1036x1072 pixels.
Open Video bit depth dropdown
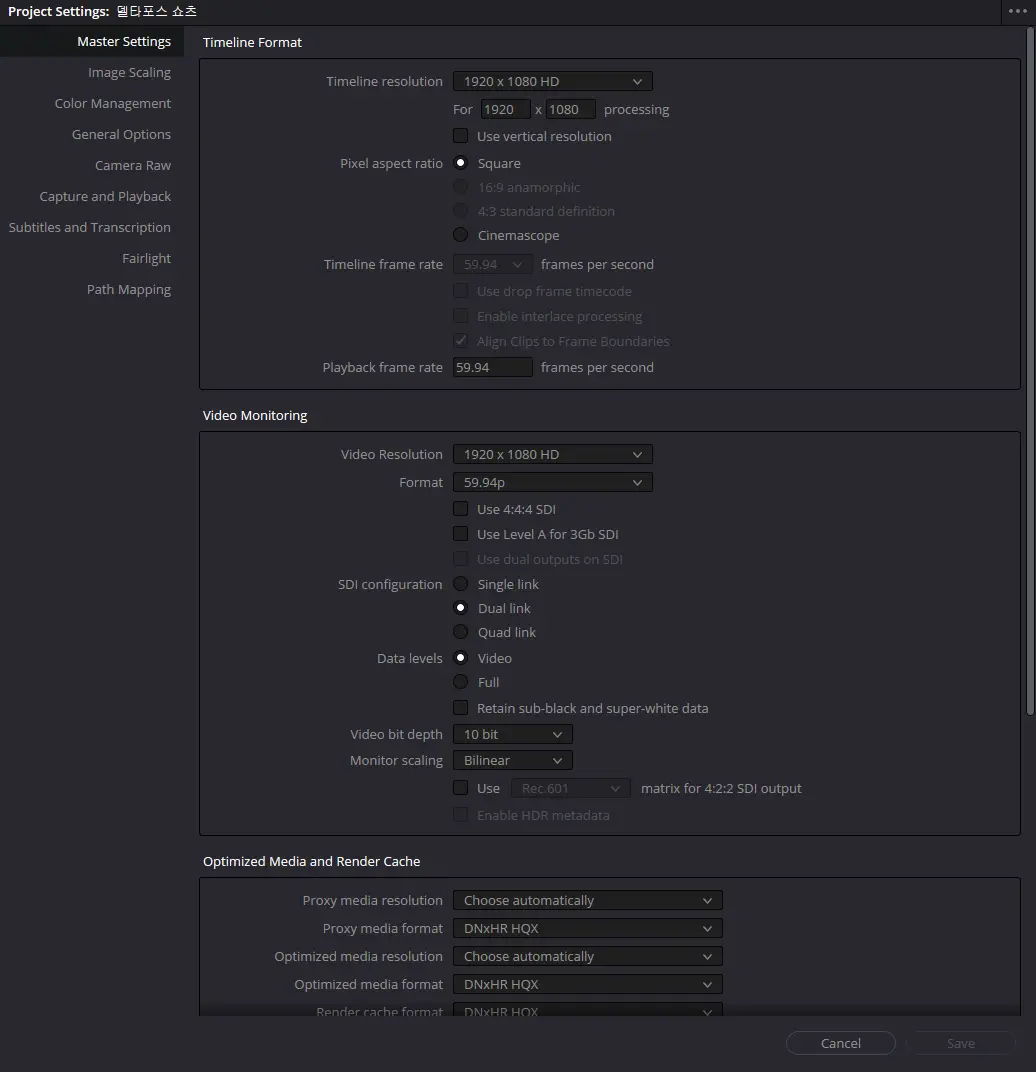[513, 734]
